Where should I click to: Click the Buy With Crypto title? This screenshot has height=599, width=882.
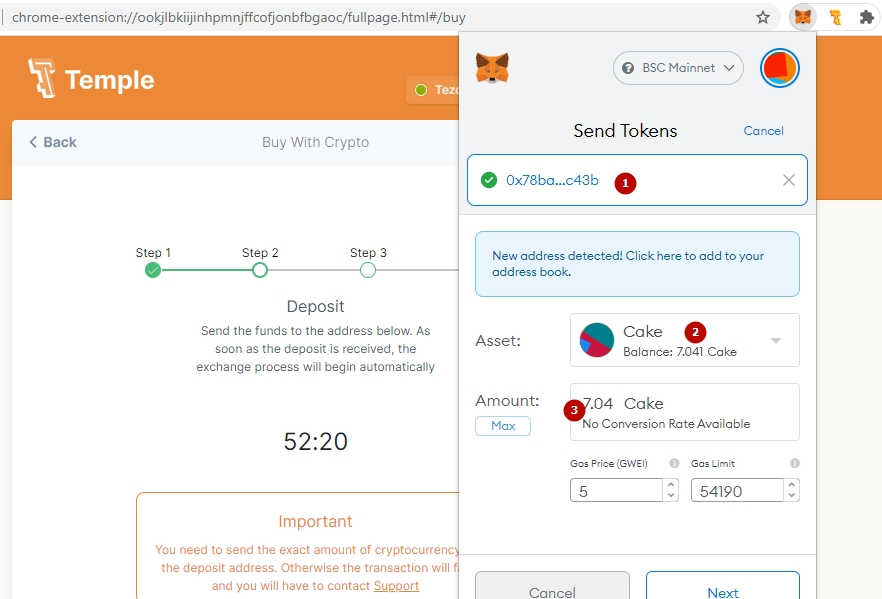(316, 142)
